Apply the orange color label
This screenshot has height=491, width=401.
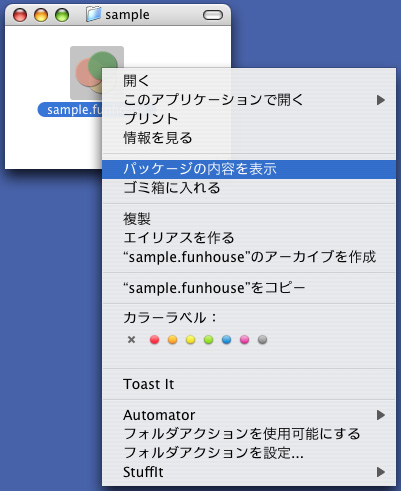click(172, 340)
